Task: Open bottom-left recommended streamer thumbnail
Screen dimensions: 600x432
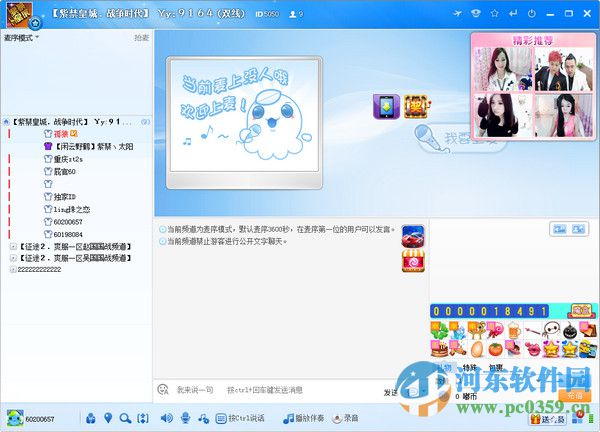Action: [503, 115]
